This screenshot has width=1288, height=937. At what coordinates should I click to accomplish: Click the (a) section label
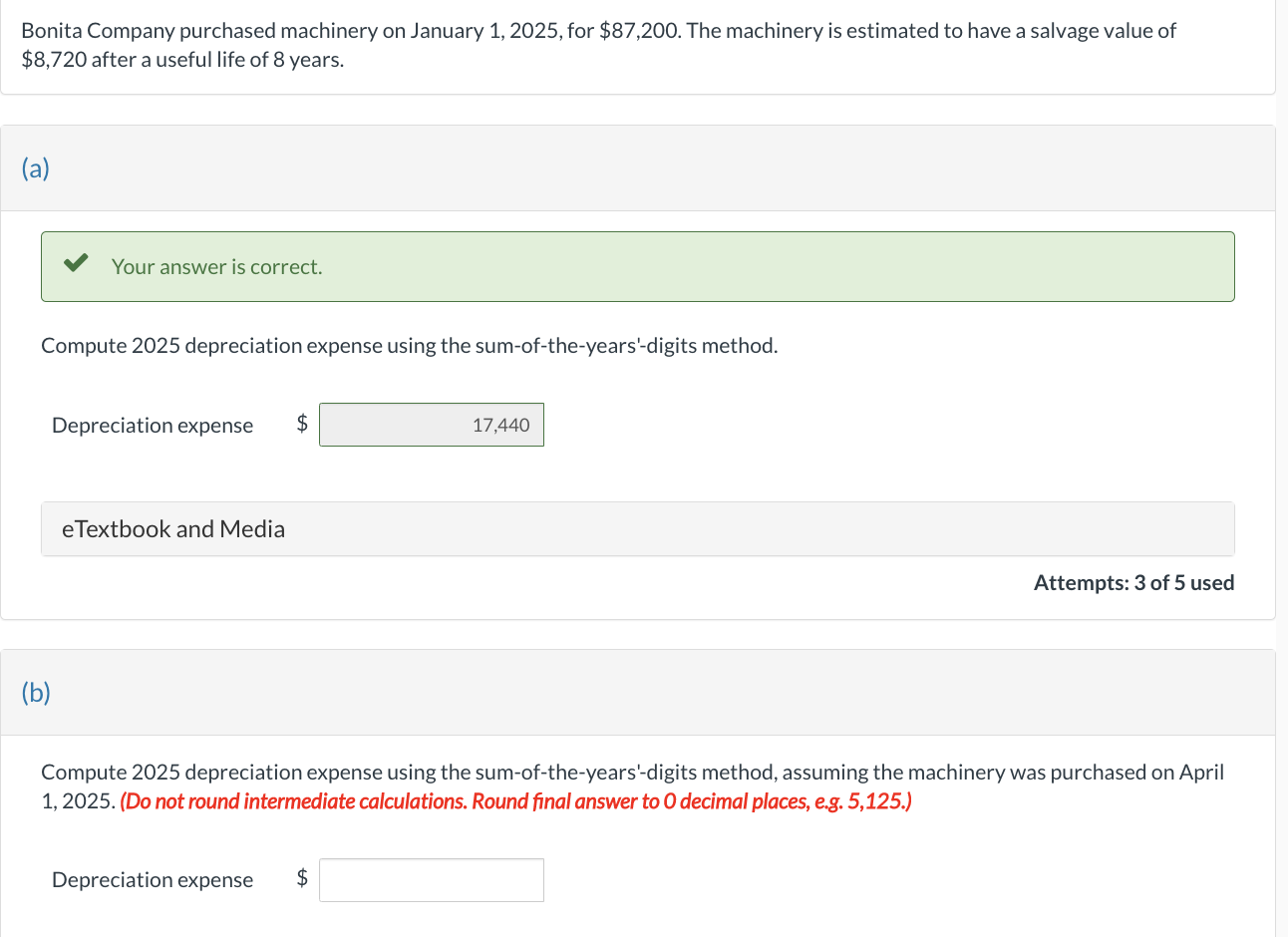[36, 168]
